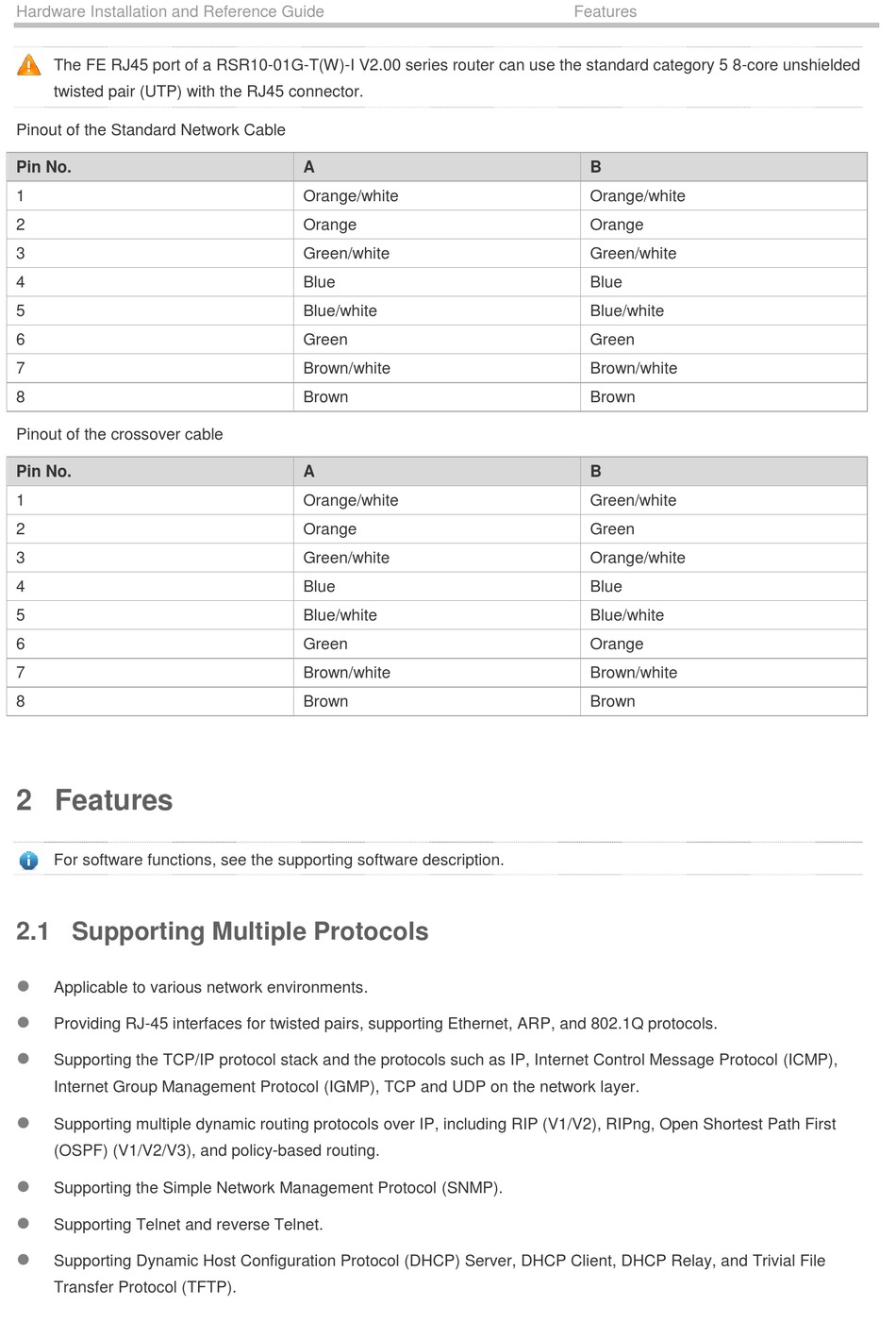Viewport: 896px width, 1339px height.
Task: Click the software functions note text
Action: click(279, 860)
